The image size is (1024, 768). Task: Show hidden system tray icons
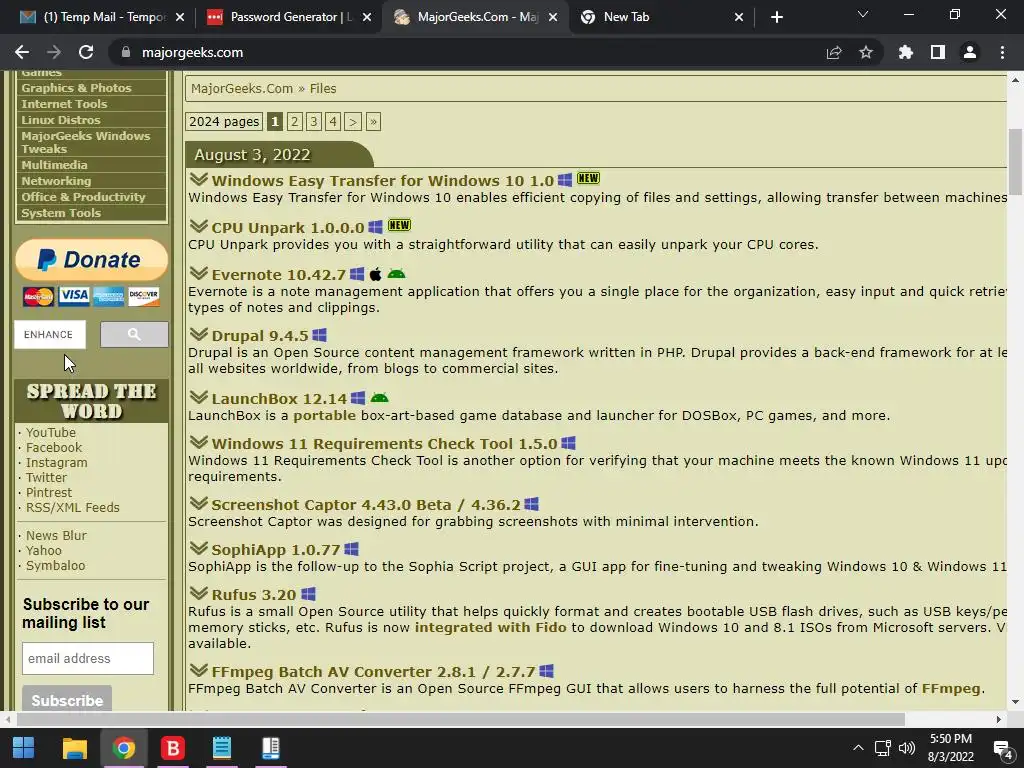click(x=858, y=748)
